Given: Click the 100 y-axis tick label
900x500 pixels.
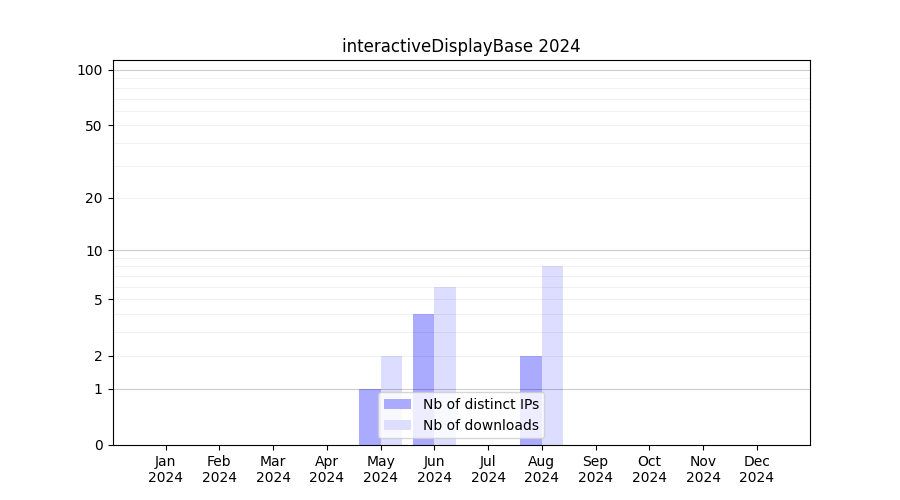Looking at the screenshot, I should 90,70.
